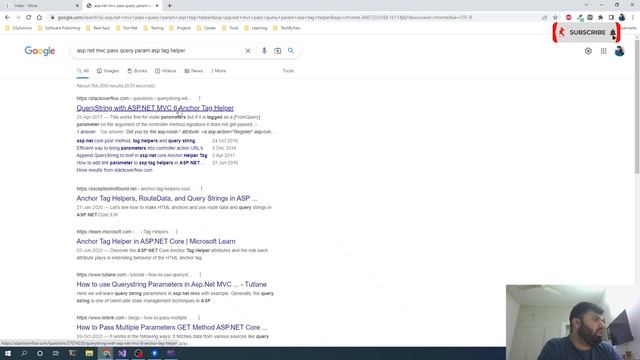Open Anchor Tag Helper Microsoft Learn result
Screen dimensions: 640x360
pyautogui.click(x=156, y=242)
